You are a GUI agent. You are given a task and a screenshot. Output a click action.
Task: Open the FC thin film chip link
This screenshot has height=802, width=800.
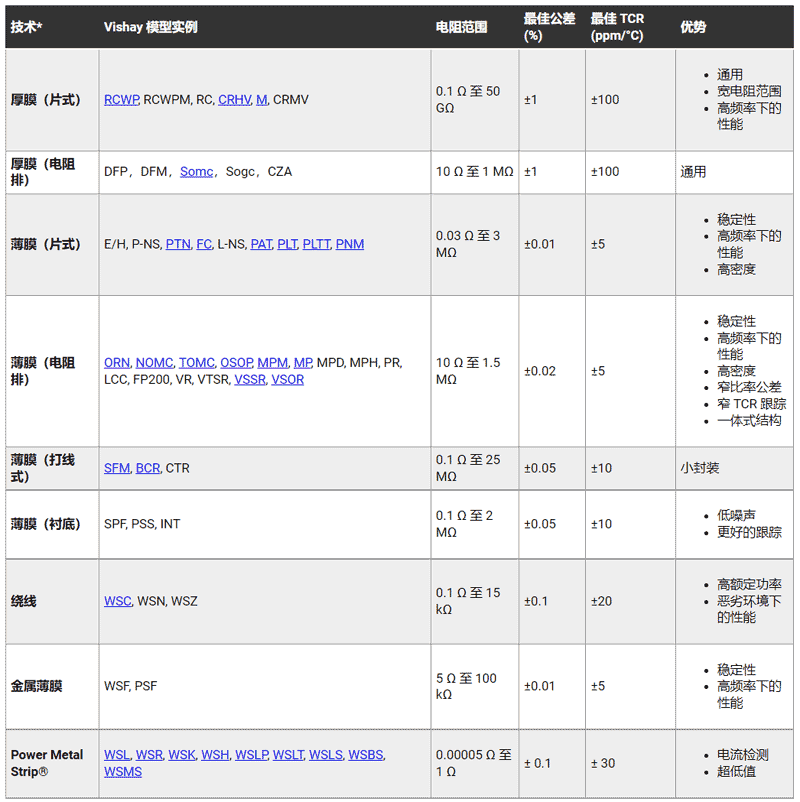click(x=204, y=244)
